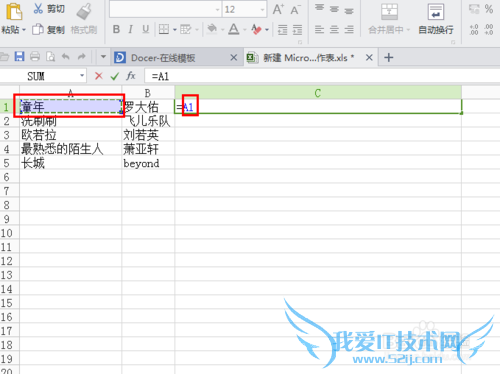Increase decimal places icon
Viewport: 500px width, 374px height.
coord(474,29)
